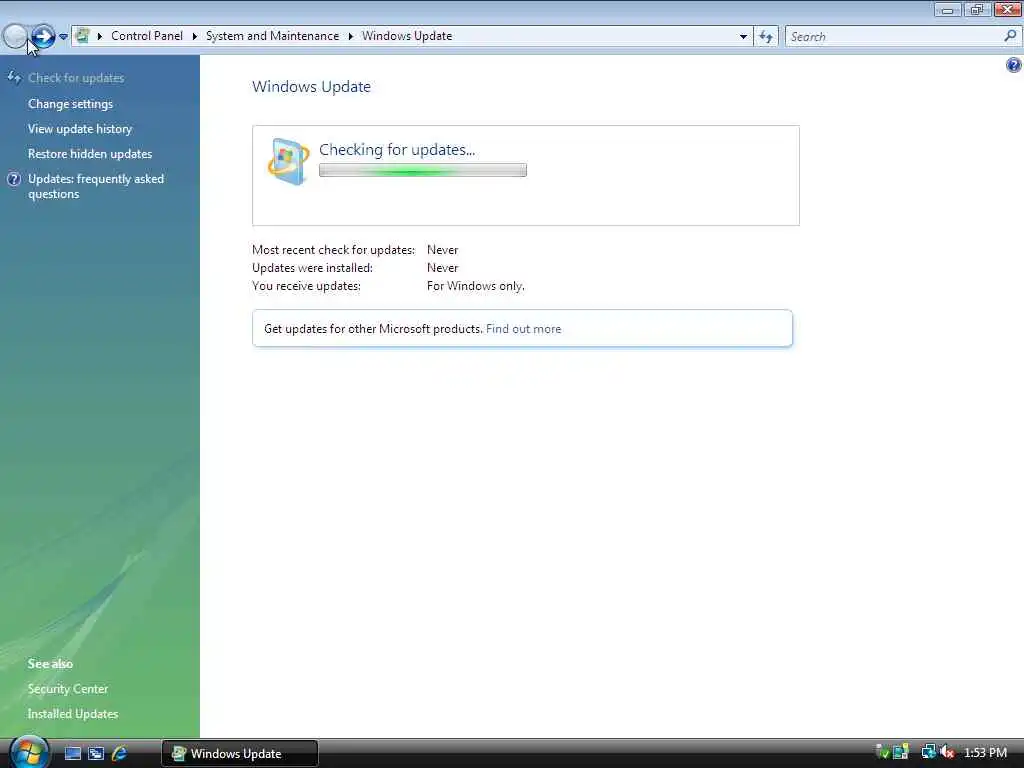This screenshot has height=768, width=1024.
Task: Expand the arrow before Control Panel breadcrumb
Action: 100,36
